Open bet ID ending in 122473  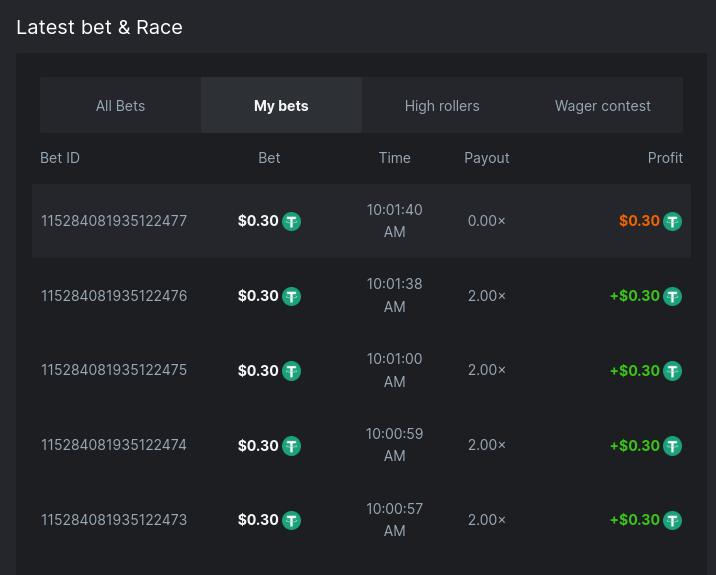[114, 520]
